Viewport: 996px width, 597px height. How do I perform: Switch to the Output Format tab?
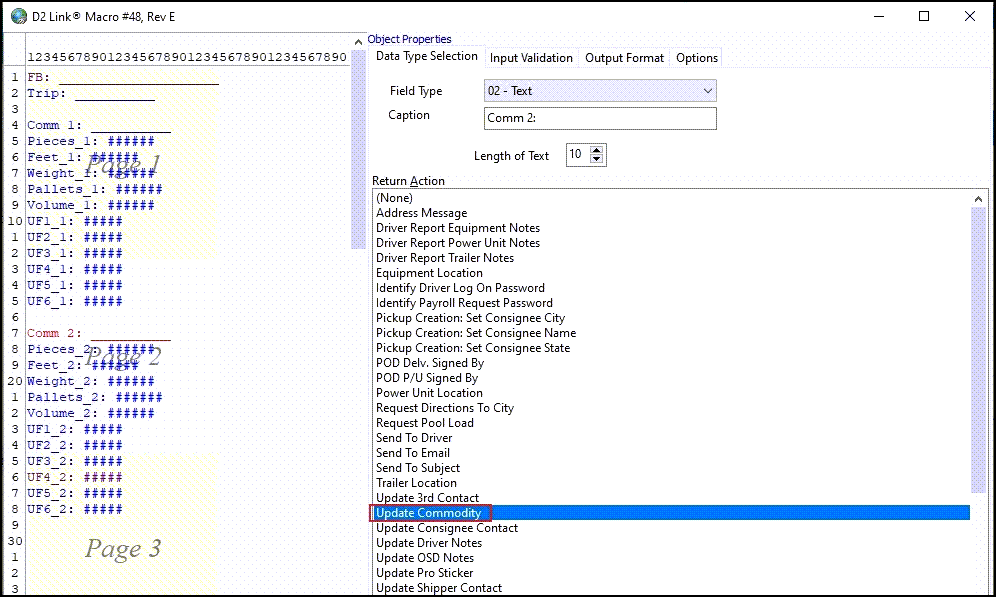[x=624, y=58]
